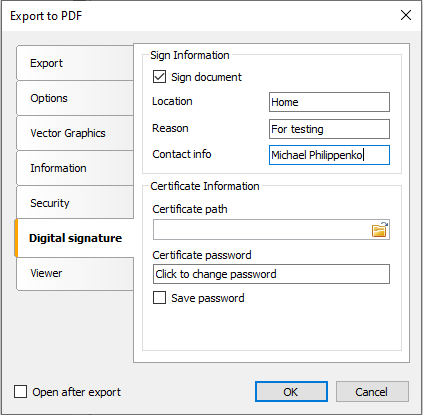Confirm export with the OK button
The height and width of the screenshot is (415, 423).
291,392
